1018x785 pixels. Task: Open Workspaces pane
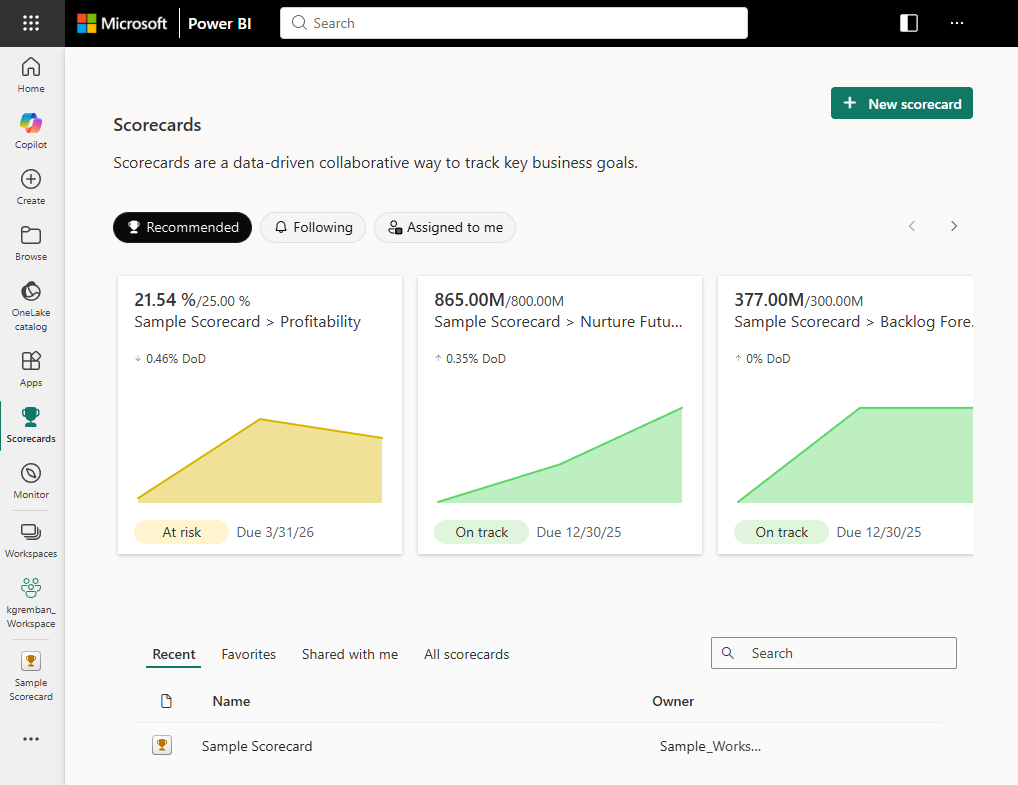(x=31, y=540)
